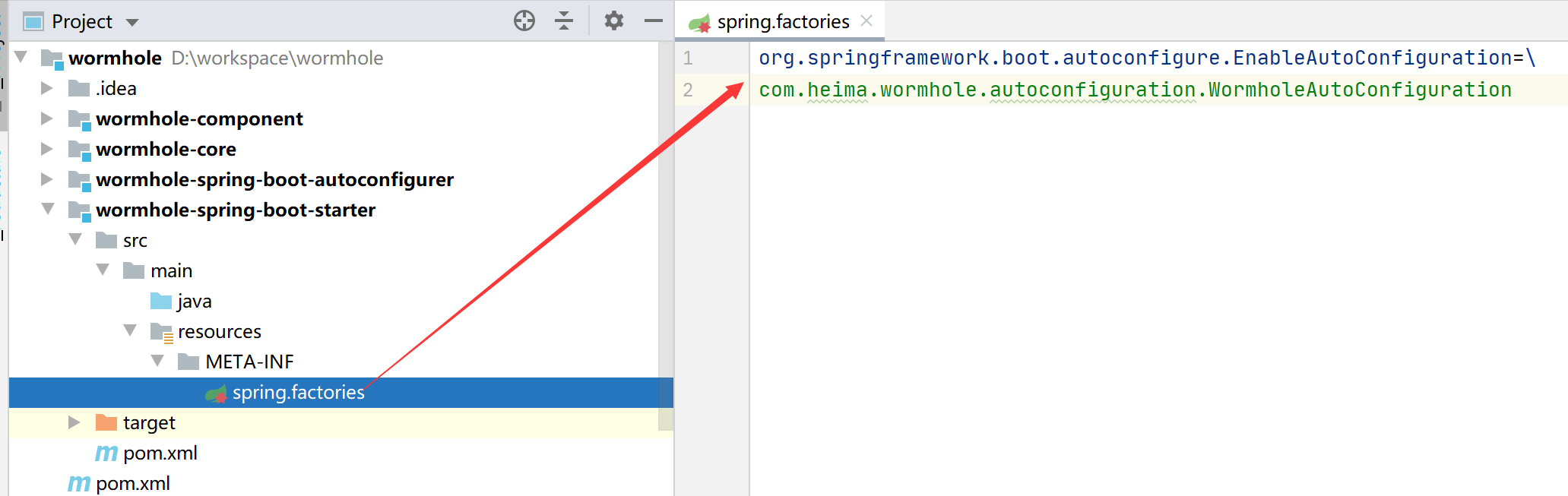Switch to the spring.factories editor tab
This screenshot has width=1568, height=496.
tap(782, 22)
